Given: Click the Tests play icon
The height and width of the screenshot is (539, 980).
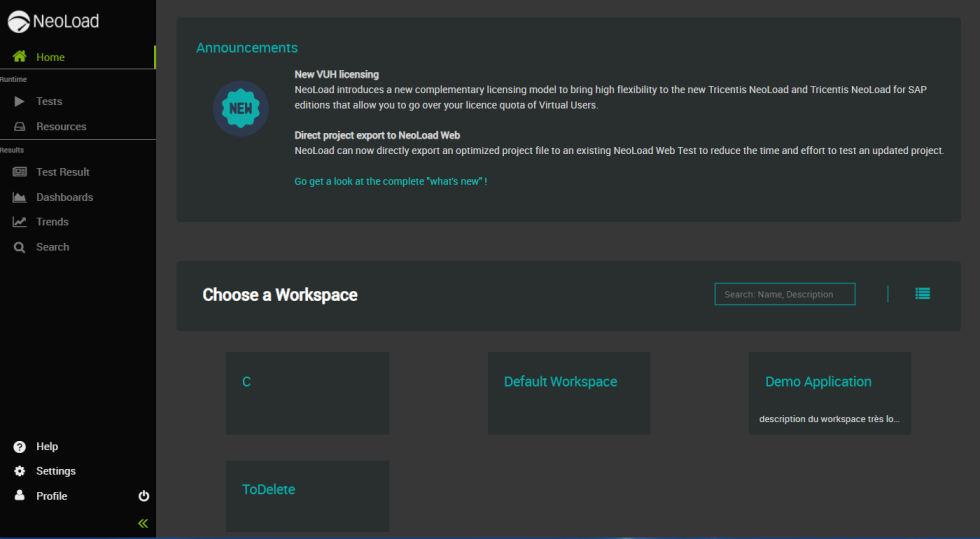Looking at the screenshot, I should 19,101.
